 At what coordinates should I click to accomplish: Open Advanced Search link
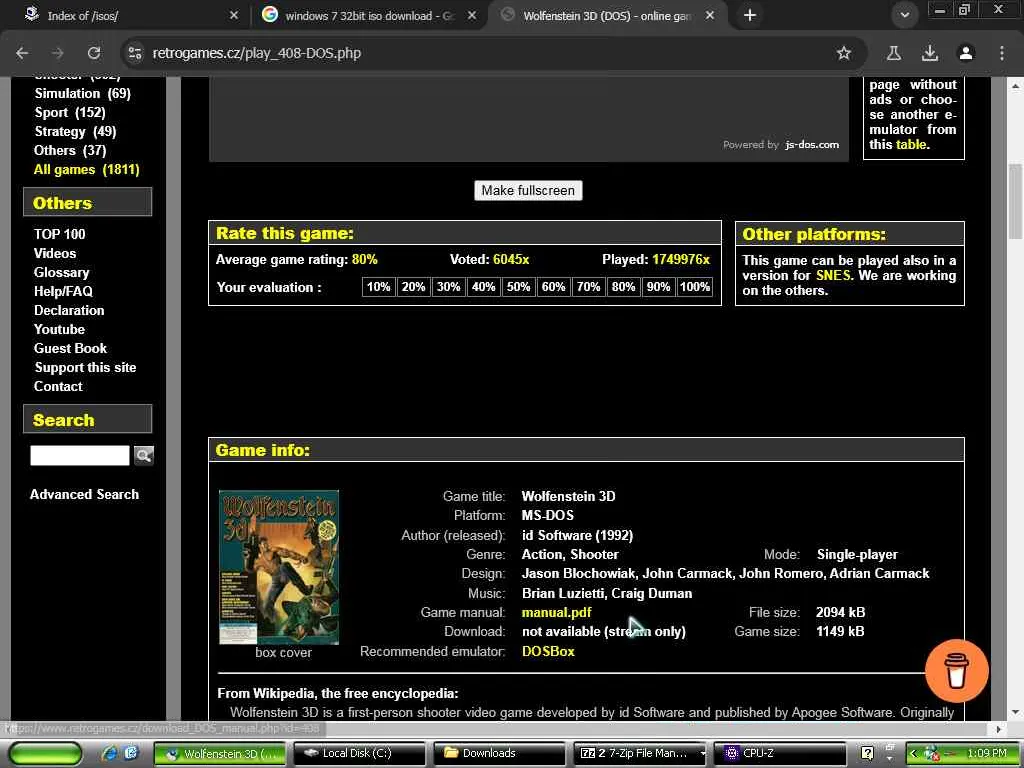[x=84, y=494]
